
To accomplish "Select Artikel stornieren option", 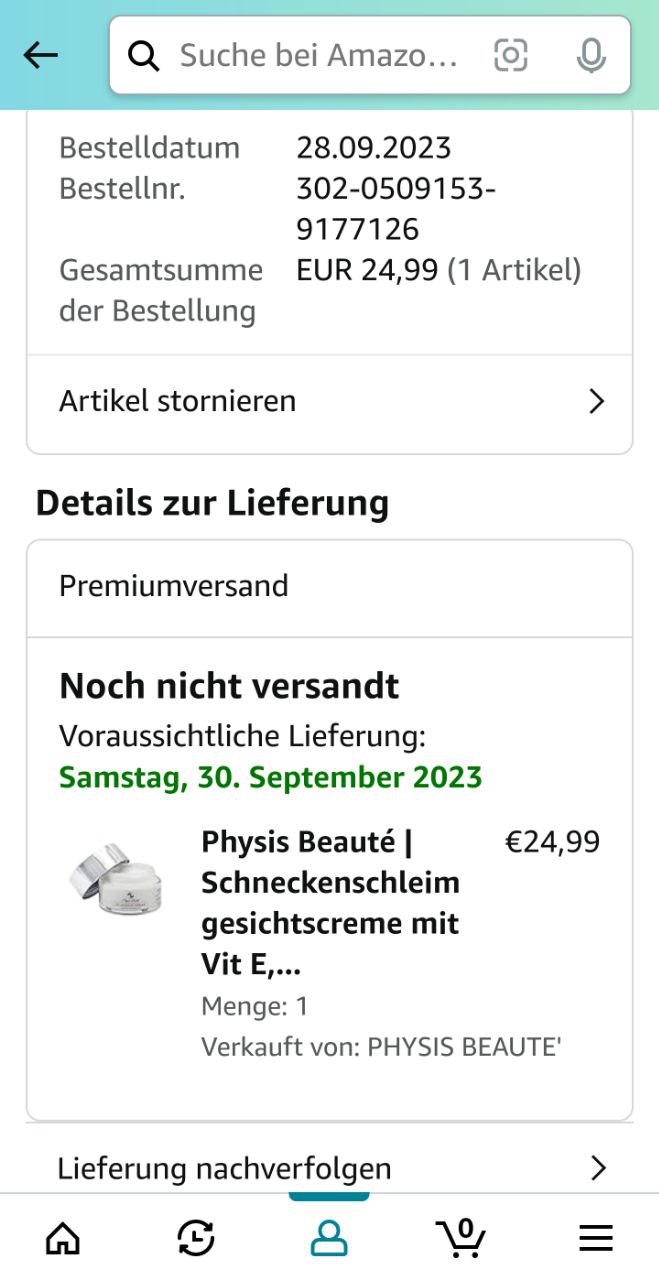I will (x=178, y=402).
